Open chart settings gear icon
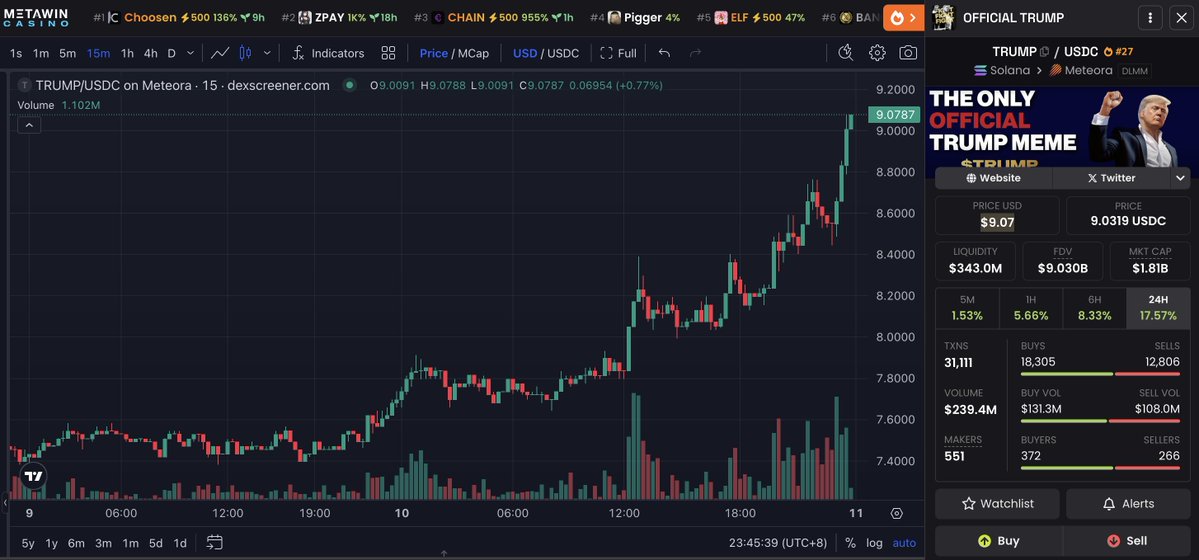 pos(877,53)
